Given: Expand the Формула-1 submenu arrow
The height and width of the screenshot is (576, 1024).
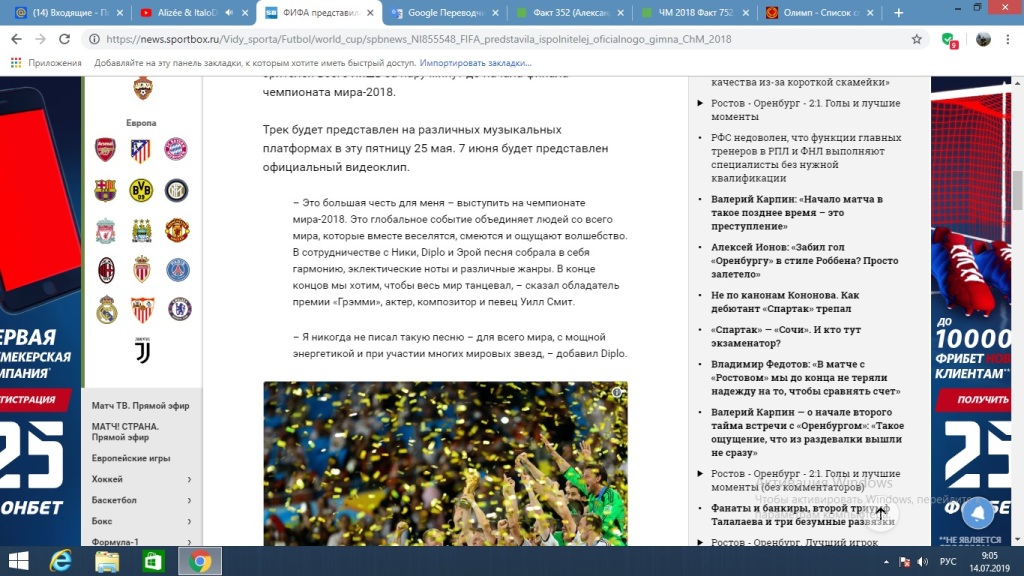Looking at the screenshot, I should (189, 542).
